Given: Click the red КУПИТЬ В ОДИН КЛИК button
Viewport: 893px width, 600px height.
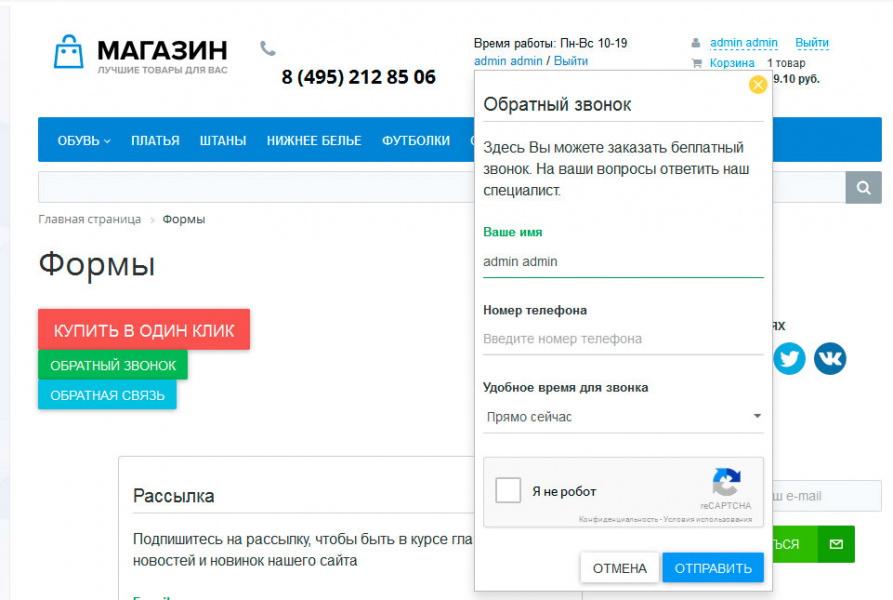Looking at the screenshot, I should point(144,330).
